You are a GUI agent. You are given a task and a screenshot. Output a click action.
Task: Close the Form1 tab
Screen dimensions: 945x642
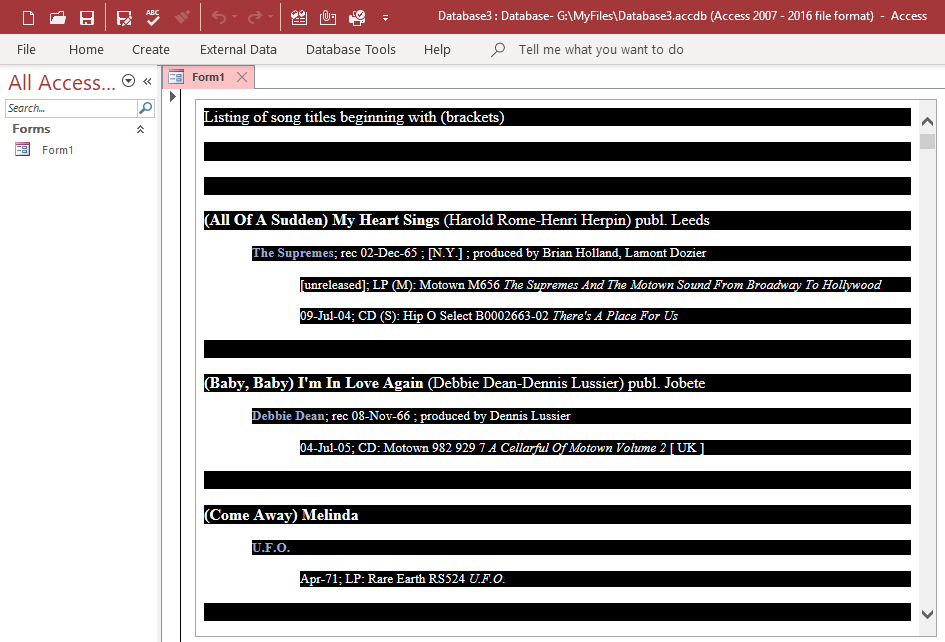pos(242,77)
